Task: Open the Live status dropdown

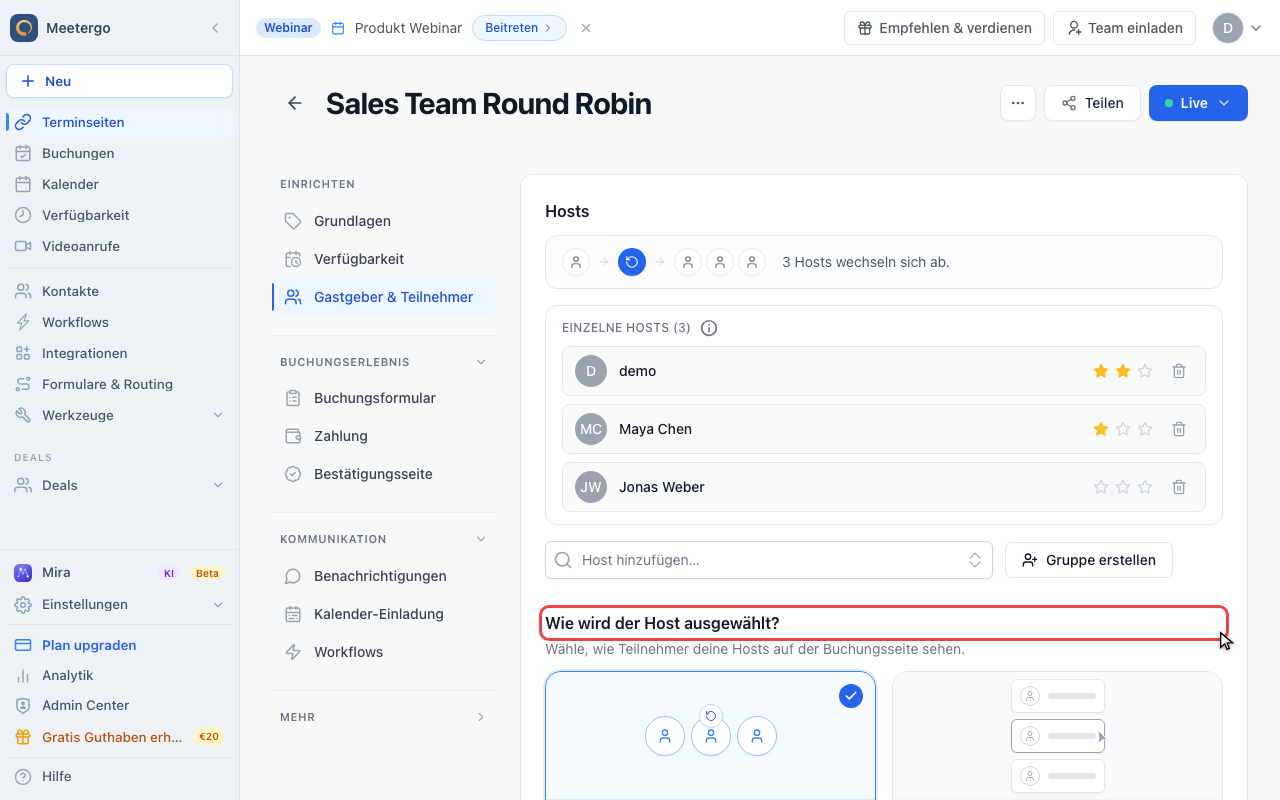Action: (x=1198, y=103)
